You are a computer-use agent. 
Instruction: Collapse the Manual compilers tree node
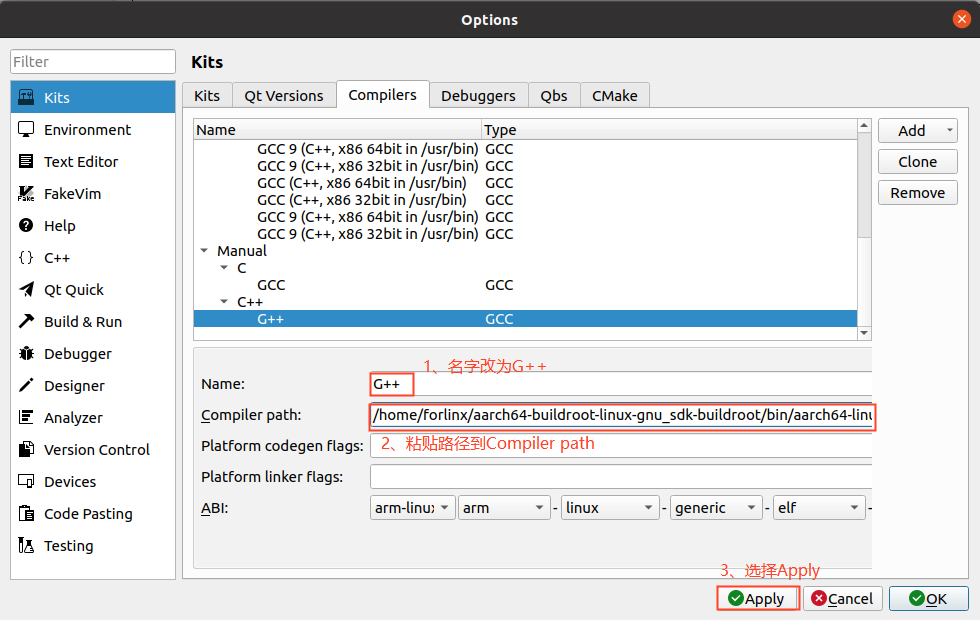tap(205, 252)
